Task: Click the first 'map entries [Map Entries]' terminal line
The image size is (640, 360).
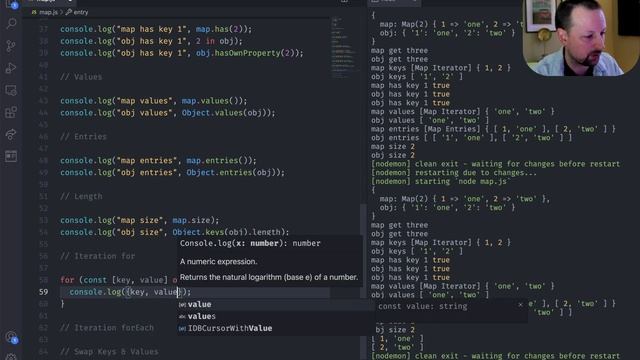Action: click(493, 129)
